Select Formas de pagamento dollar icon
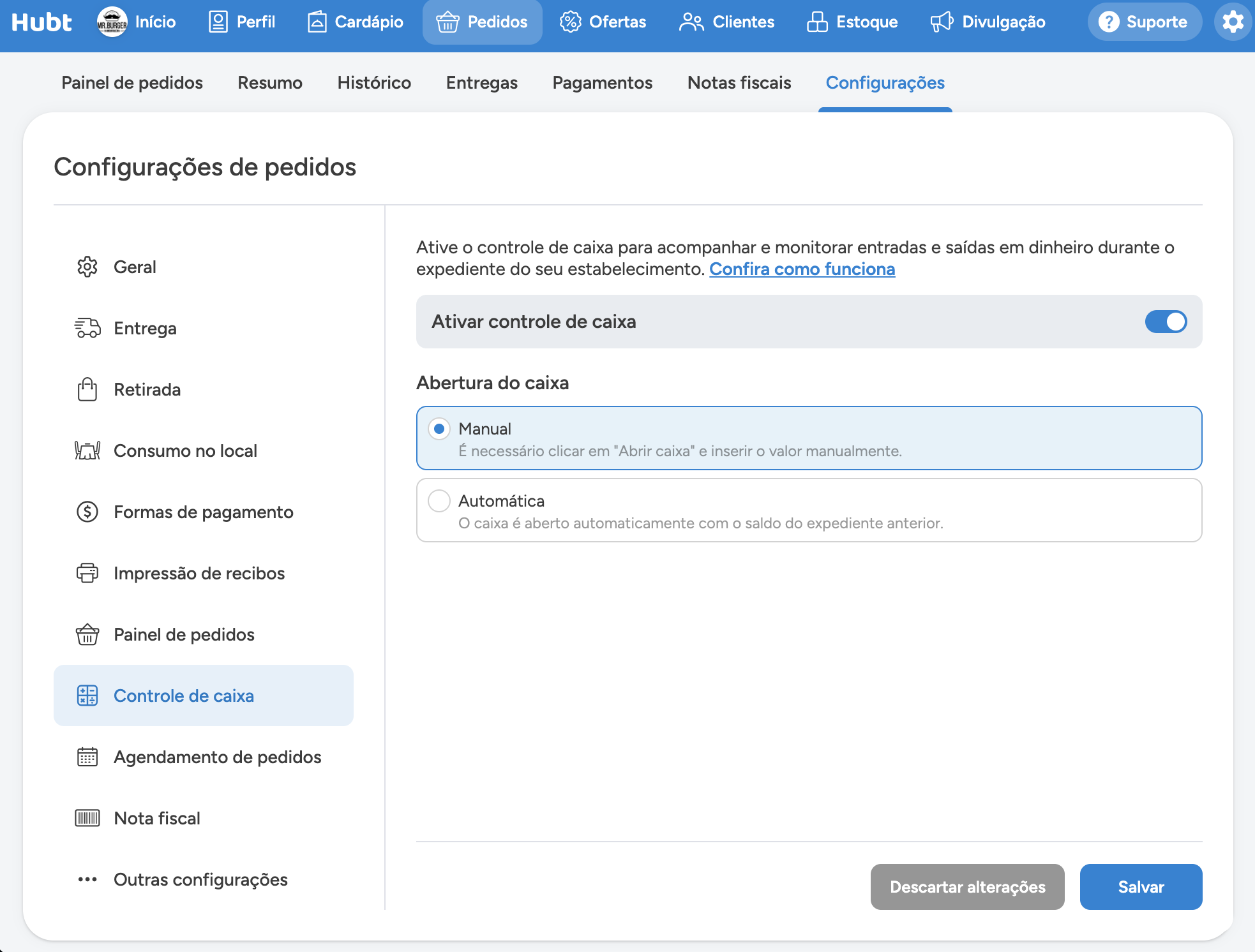Screen dimensions: 1255x952 point(87,512)
